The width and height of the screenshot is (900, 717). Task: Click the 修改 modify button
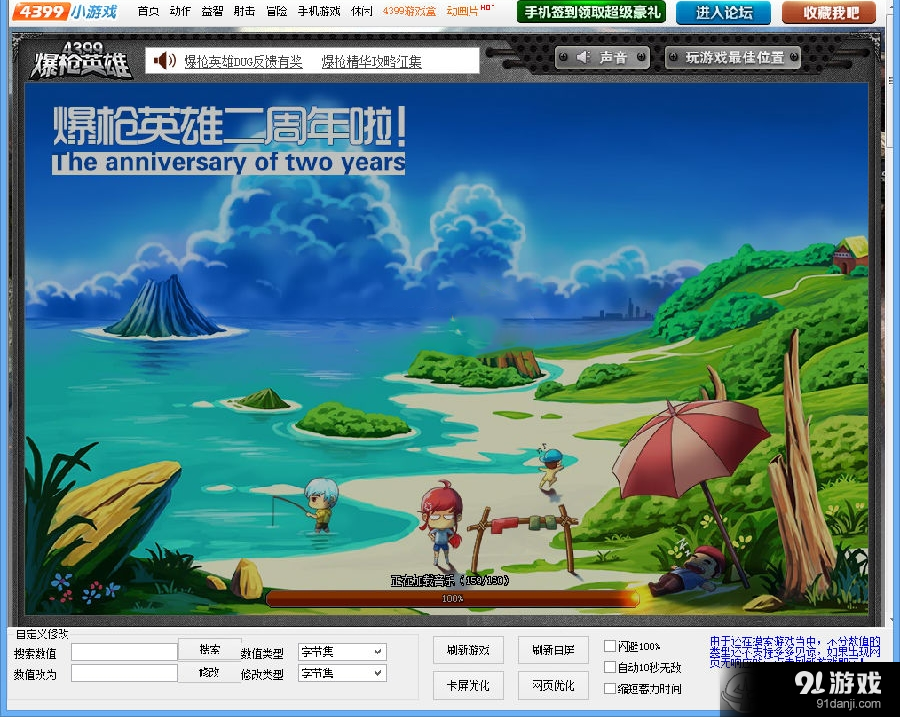(210, 672)
